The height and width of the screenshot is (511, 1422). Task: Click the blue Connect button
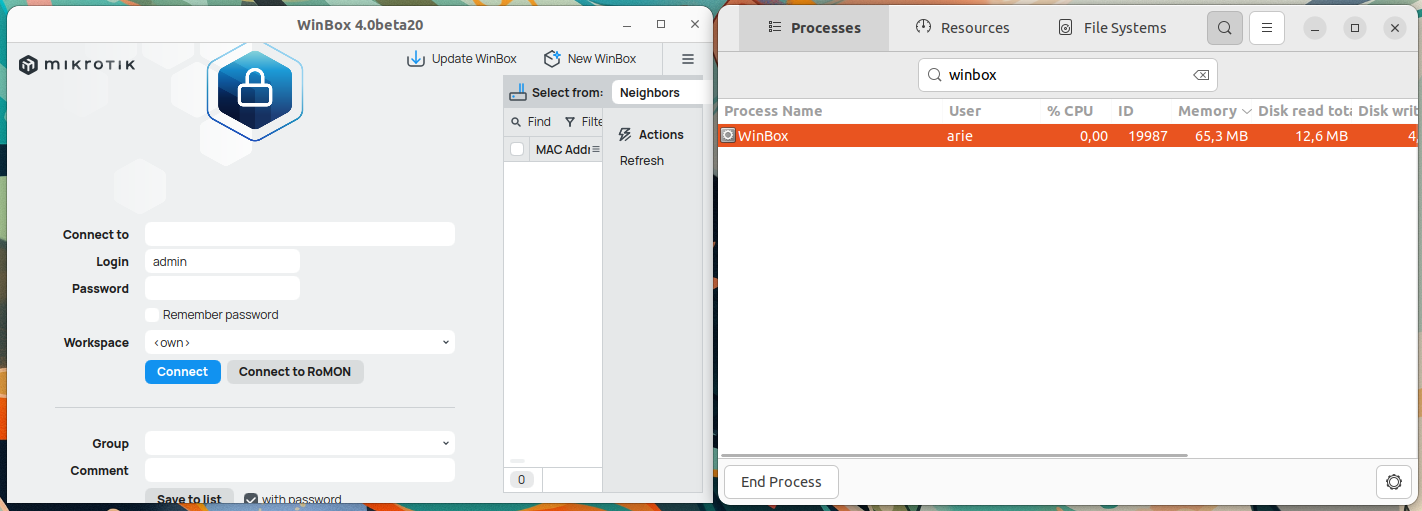pos(183,372)
